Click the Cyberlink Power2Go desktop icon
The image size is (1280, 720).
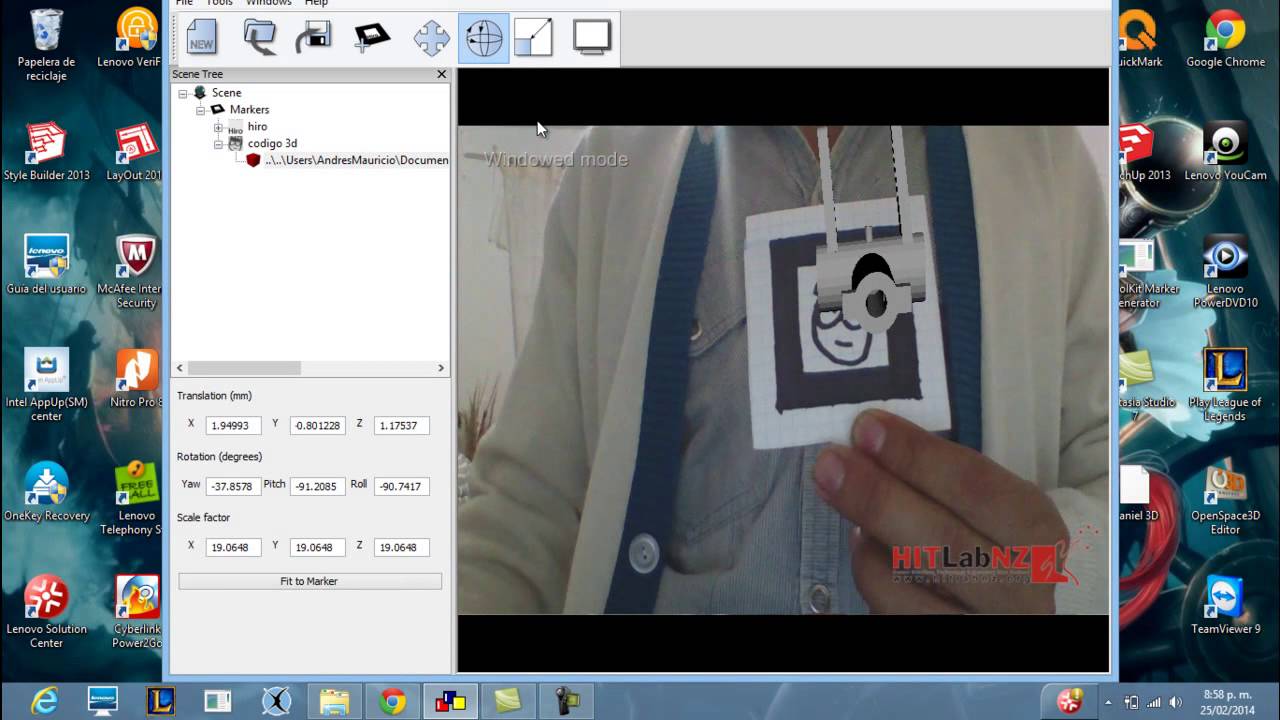click(x=136, y=612)
